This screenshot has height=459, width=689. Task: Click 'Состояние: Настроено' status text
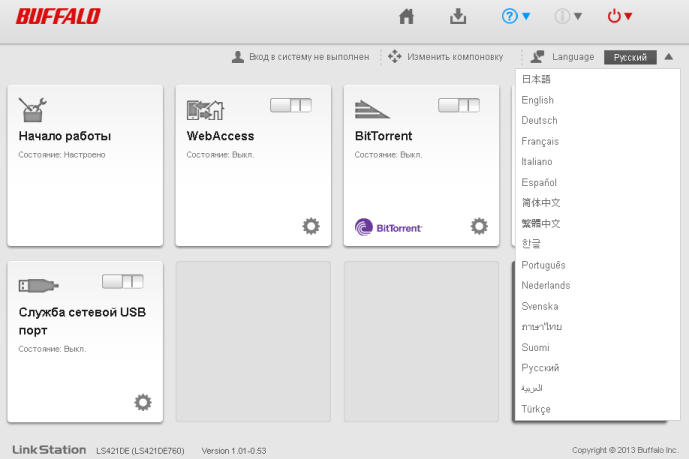(x=62, y=155)
